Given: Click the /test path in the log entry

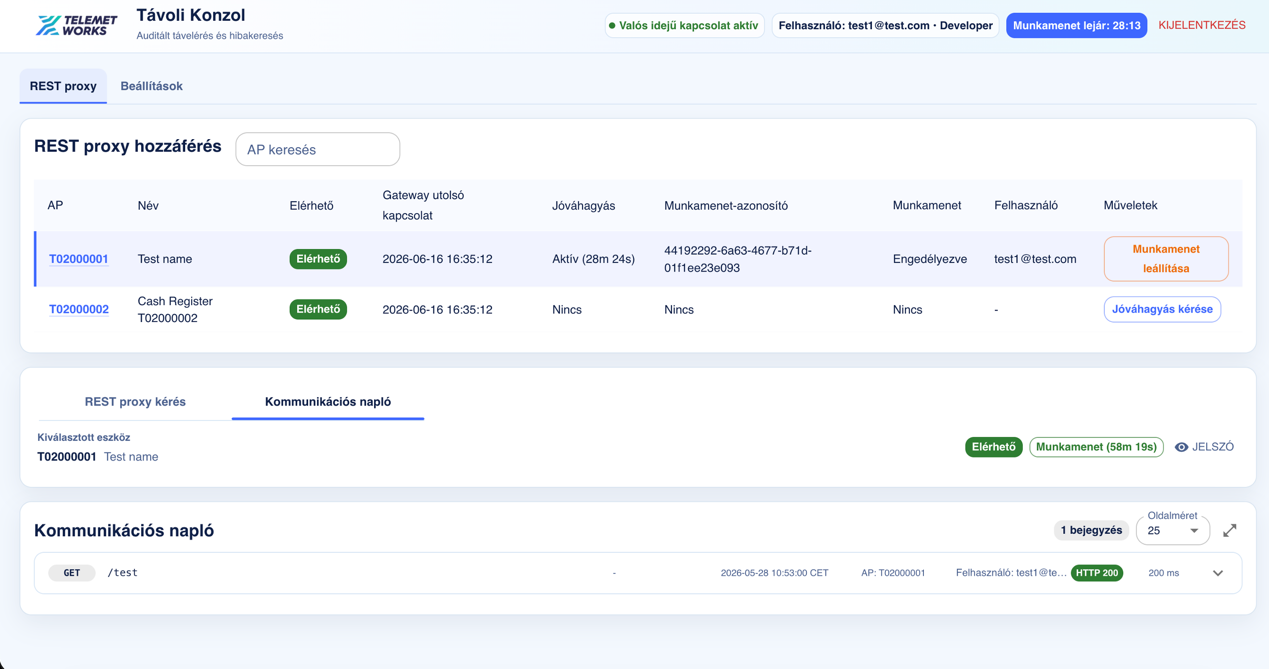Looking at the screenshot, I should point(123,573).
